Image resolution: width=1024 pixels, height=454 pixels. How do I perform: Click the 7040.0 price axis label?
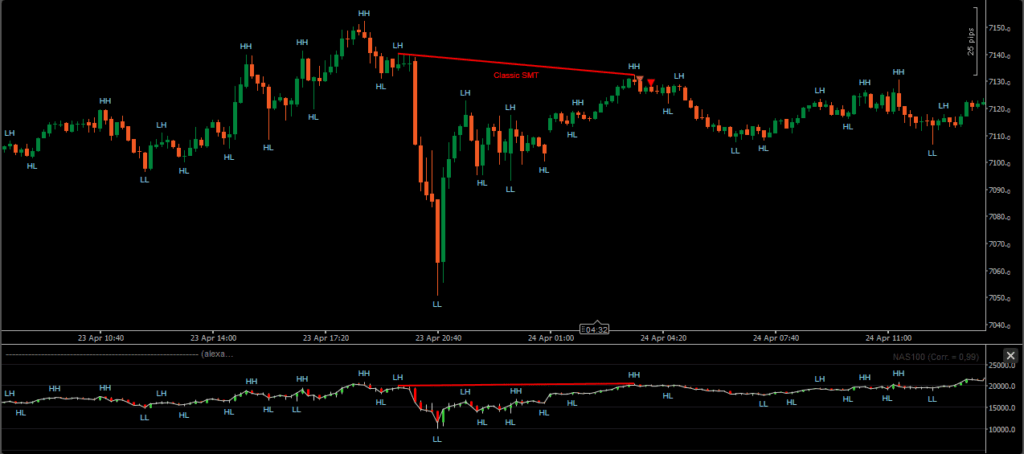click(1000, 325)
